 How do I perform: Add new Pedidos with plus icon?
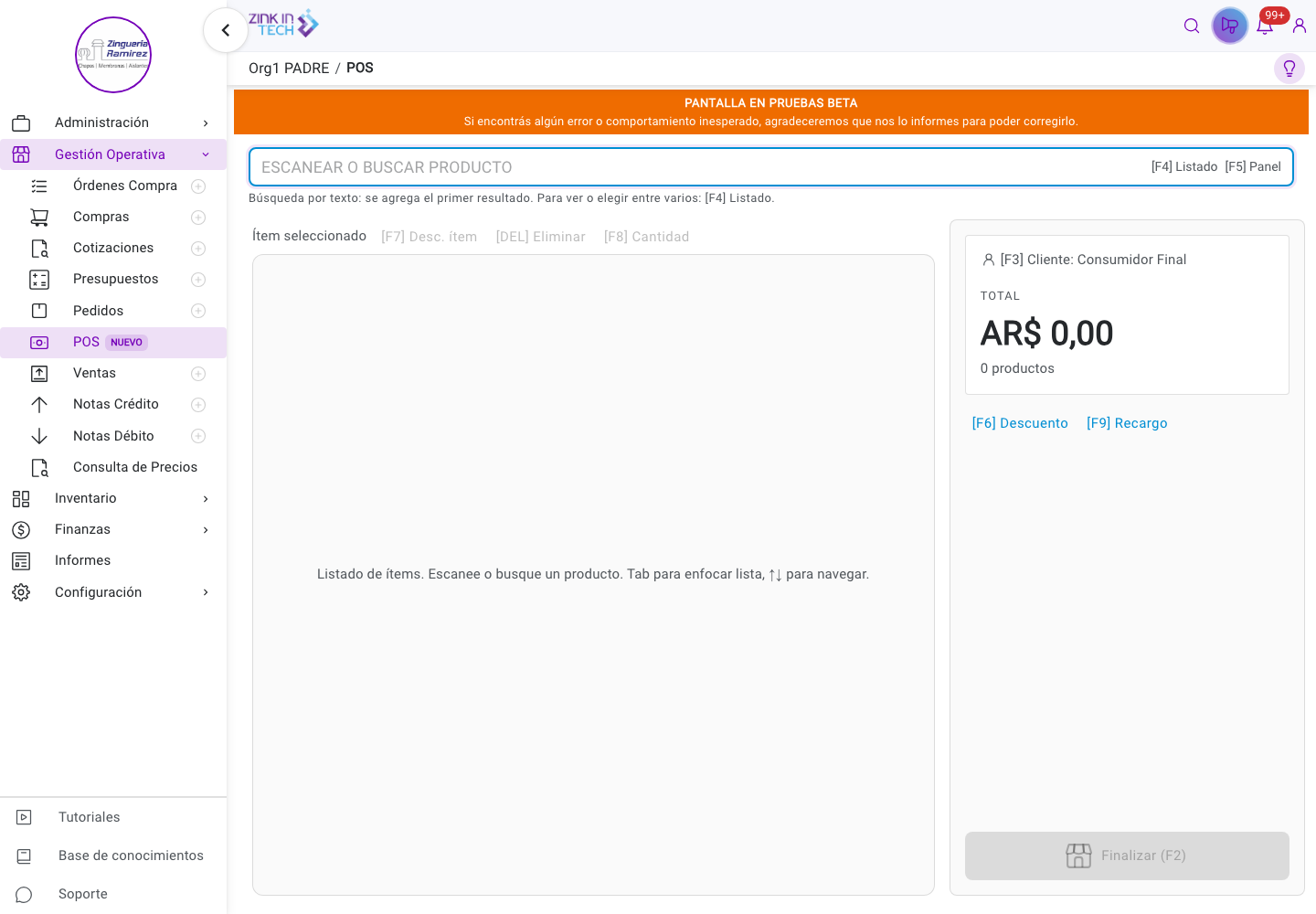click(x=198, y=311)
